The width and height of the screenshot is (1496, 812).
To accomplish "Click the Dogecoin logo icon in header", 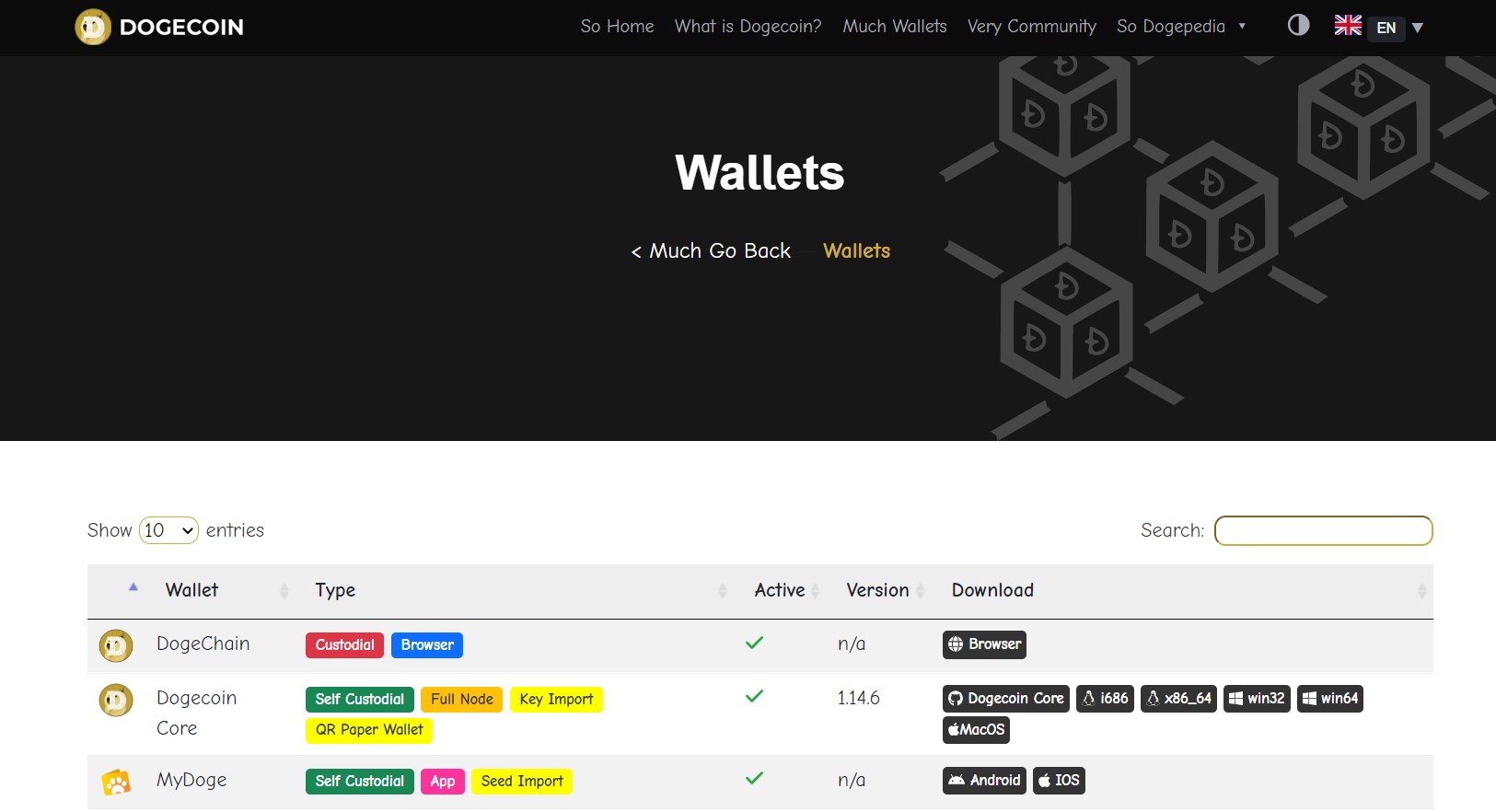I will point(93,28).
